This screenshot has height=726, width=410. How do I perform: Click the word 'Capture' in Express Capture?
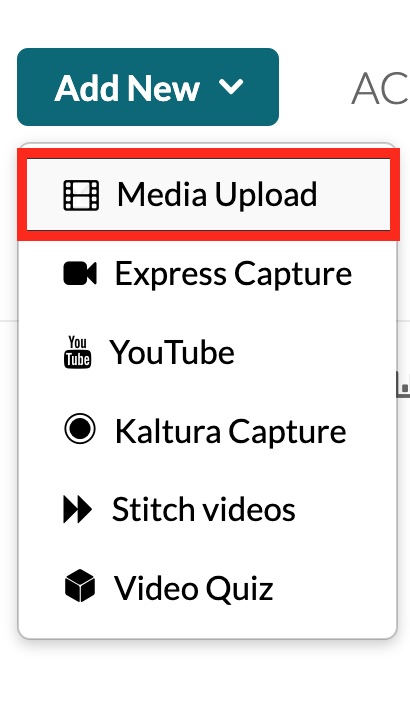click(x=293, y=275)
